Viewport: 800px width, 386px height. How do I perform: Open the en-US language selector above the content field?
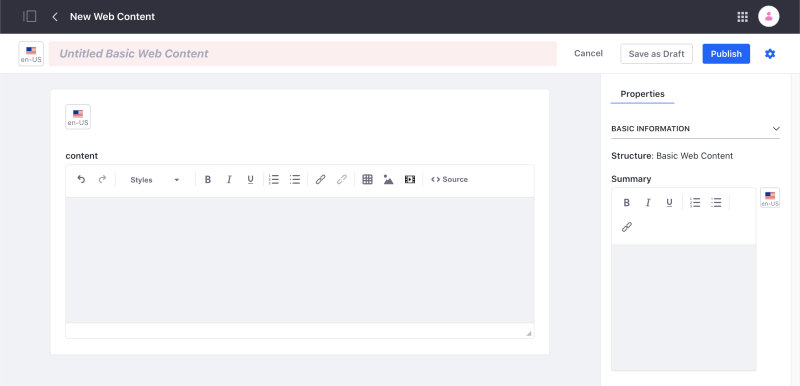tap(78, 117)
